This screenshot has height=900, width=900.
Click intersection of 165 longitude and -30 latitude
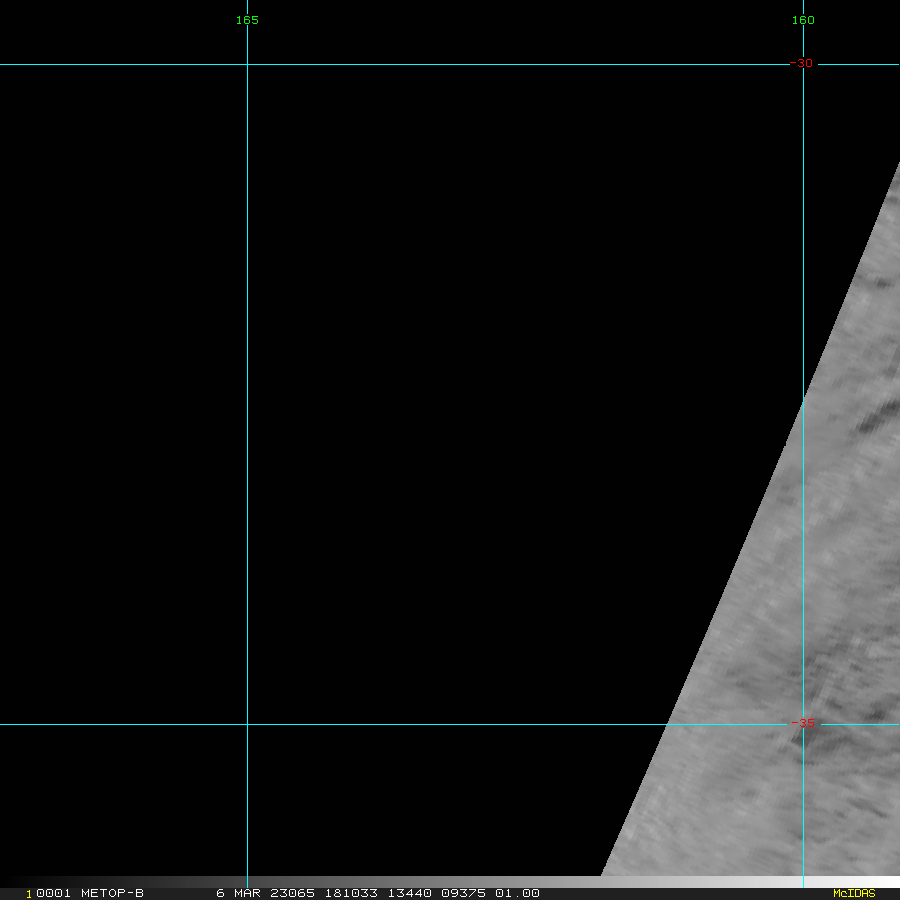click(x=247, y=64)
